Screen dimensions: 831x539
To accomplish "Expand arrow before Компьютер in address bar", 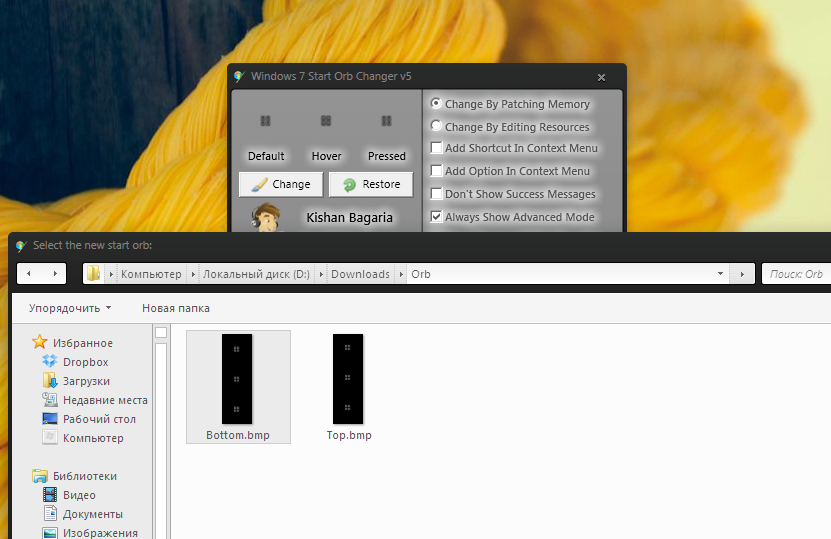I will tap(111, 274).
